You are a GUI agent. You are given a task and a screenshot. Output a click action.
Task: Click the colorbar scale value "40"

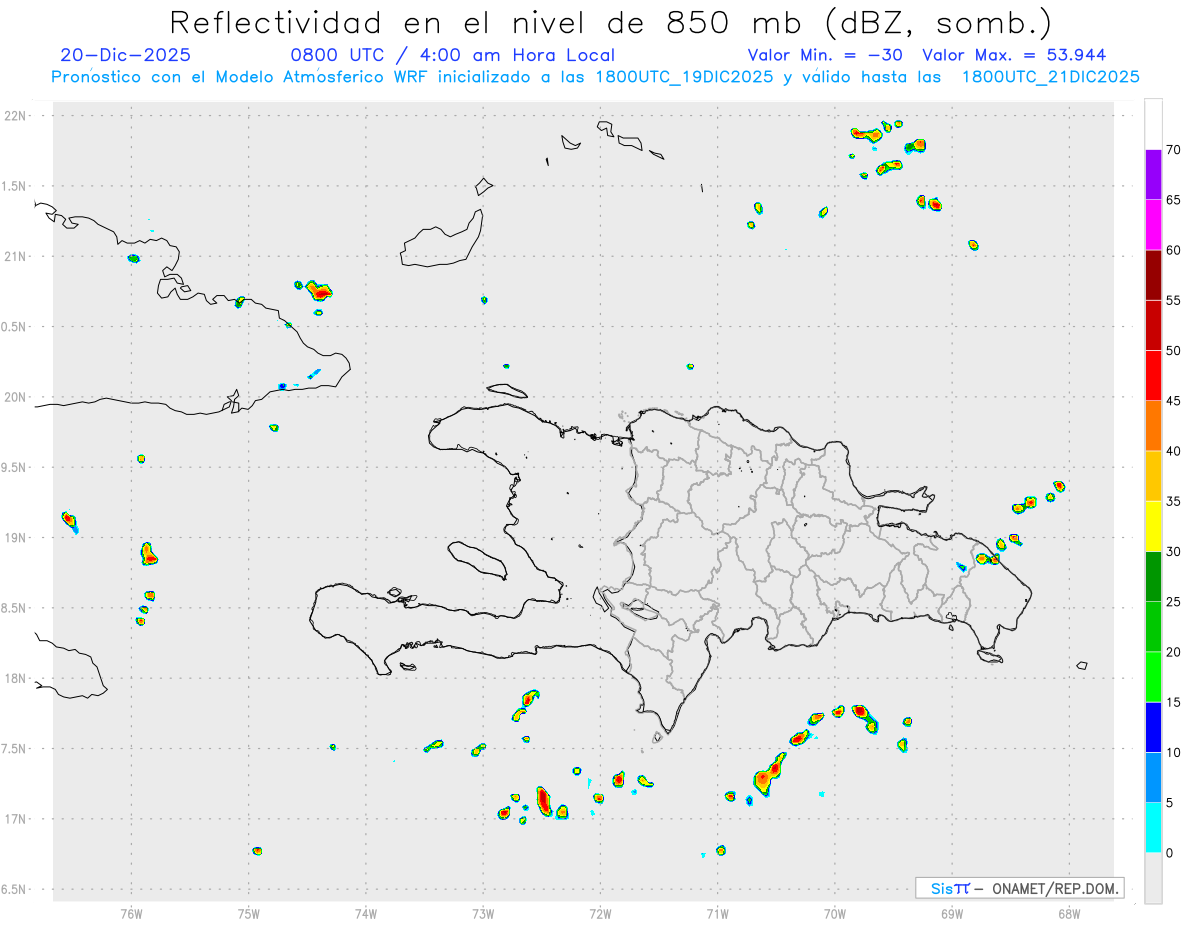click(1174, 451)
